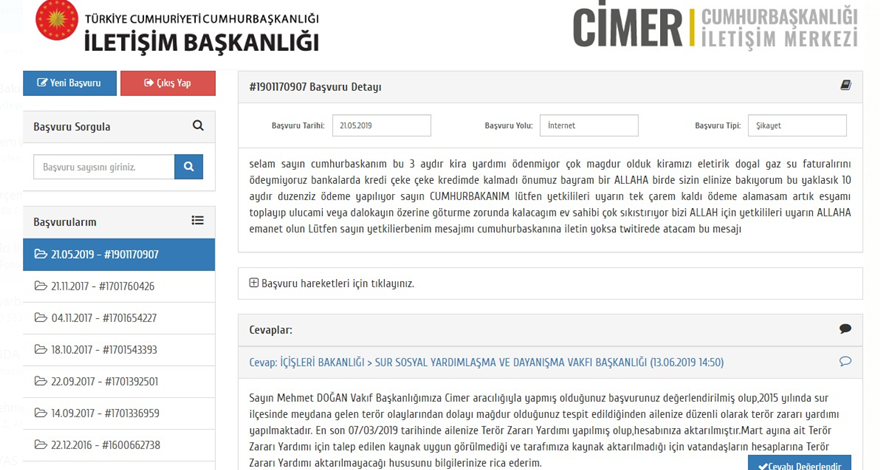Click the Cevaplar: heading text

tap(271, 330)
